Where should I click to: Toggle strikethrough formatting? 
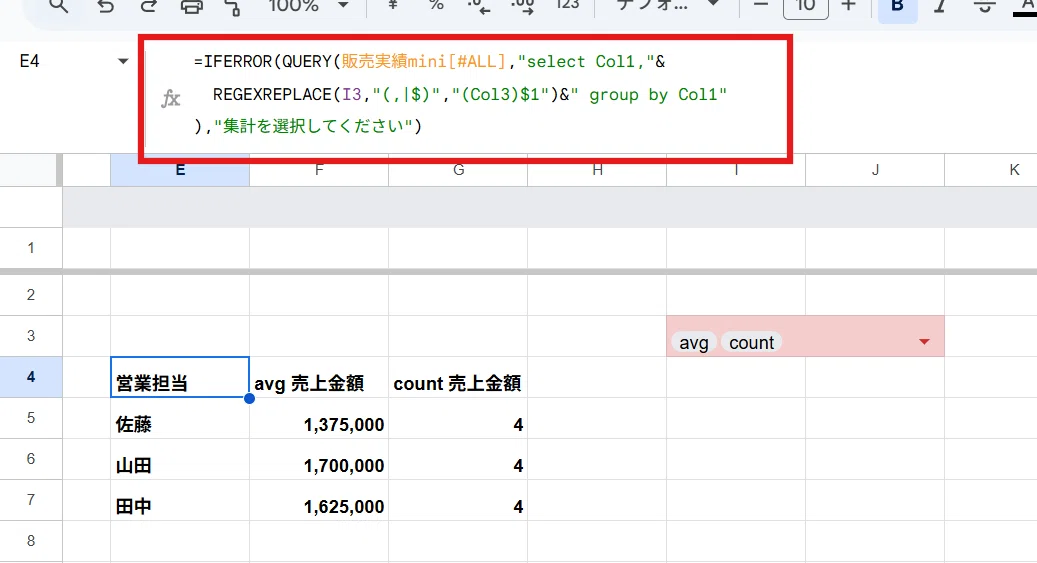click(x=985, y=6)
